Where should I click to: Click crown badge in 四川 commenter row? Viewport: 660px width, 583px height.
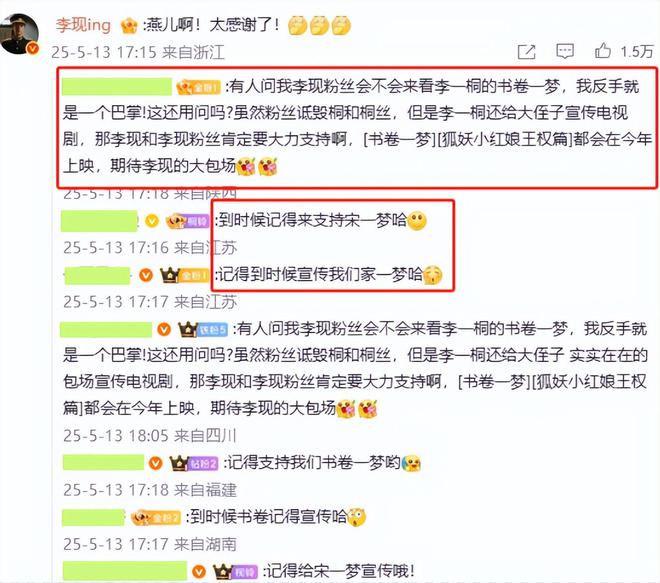[x=188, y=329]
